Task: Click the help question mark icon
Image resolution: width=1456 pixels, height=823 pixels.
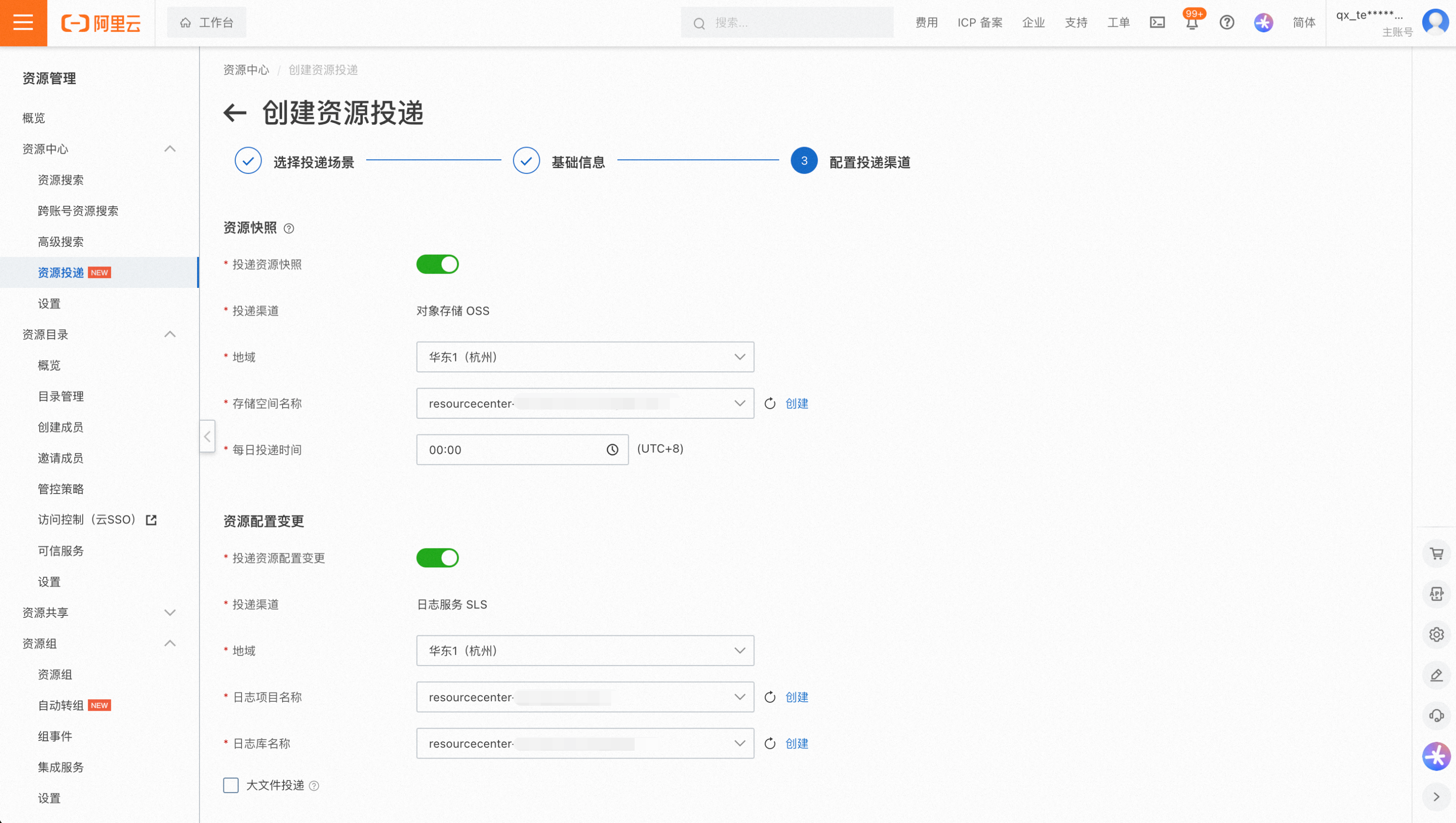Action: 1226,22
